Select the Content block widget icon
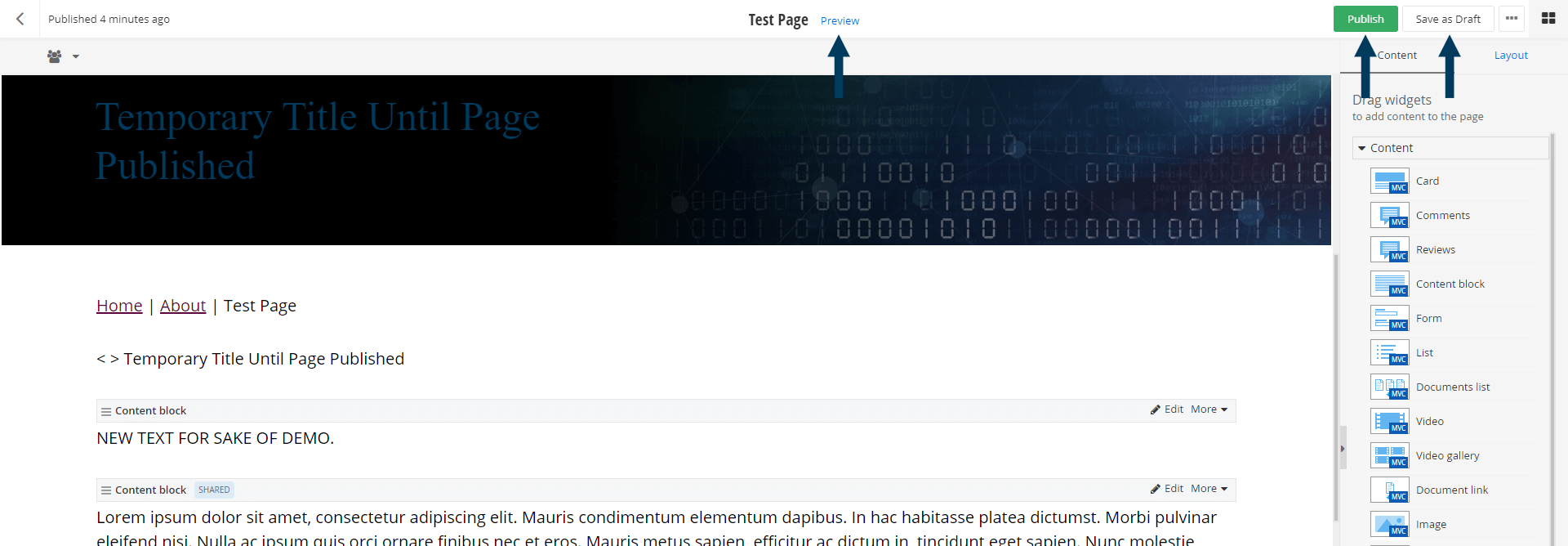Image resolution: width=1568 pixels, height=546 pixels. (1389, 284)
